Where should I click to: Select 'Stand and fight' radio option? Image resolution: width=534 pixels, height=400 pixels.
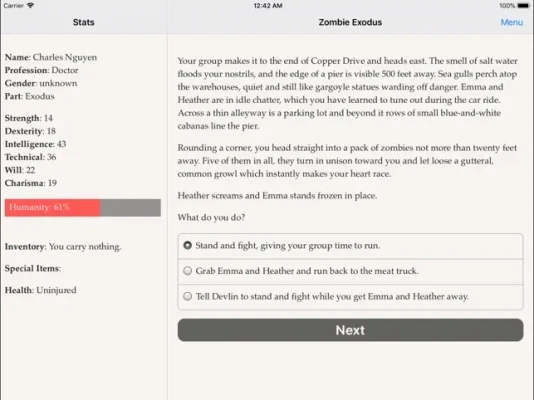coord(350,246)
